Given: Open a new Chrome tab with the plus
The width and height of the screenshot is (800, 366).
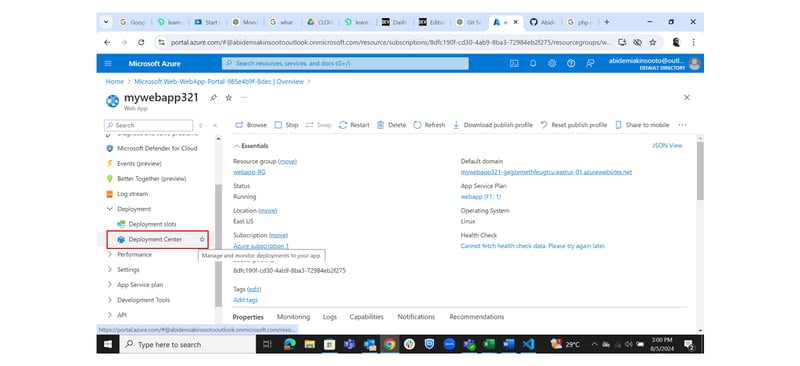Looking at the screenshot, I should pyautogui.click(x=607, y=22).
